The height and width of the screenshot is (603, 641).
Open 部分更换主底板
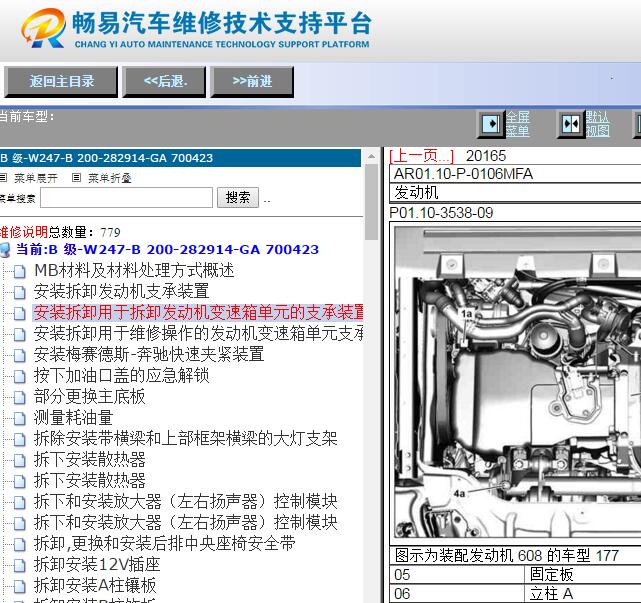tap(90, 397)
